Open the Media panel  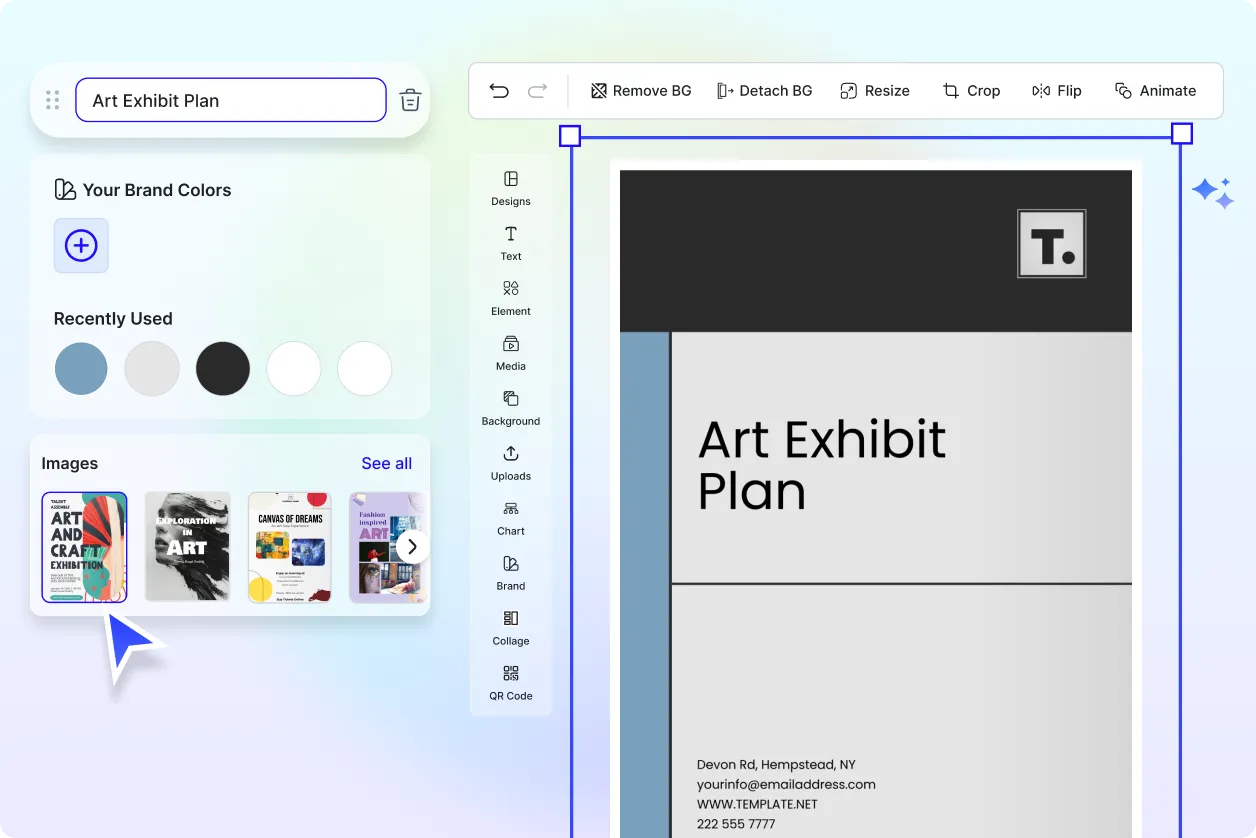click(x=511, y=352)
